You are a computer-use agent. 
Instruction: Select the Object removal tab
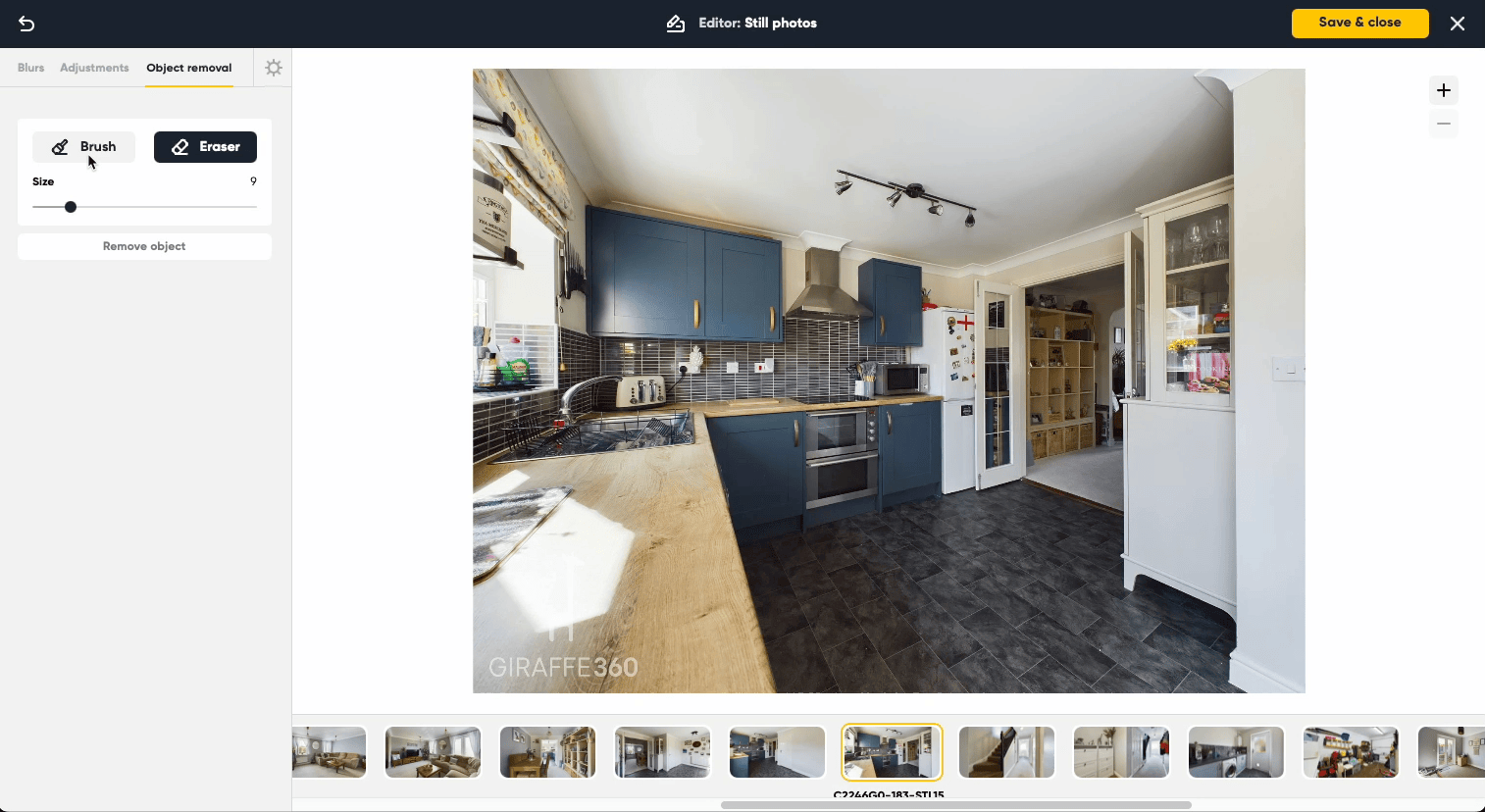point(189,68)
